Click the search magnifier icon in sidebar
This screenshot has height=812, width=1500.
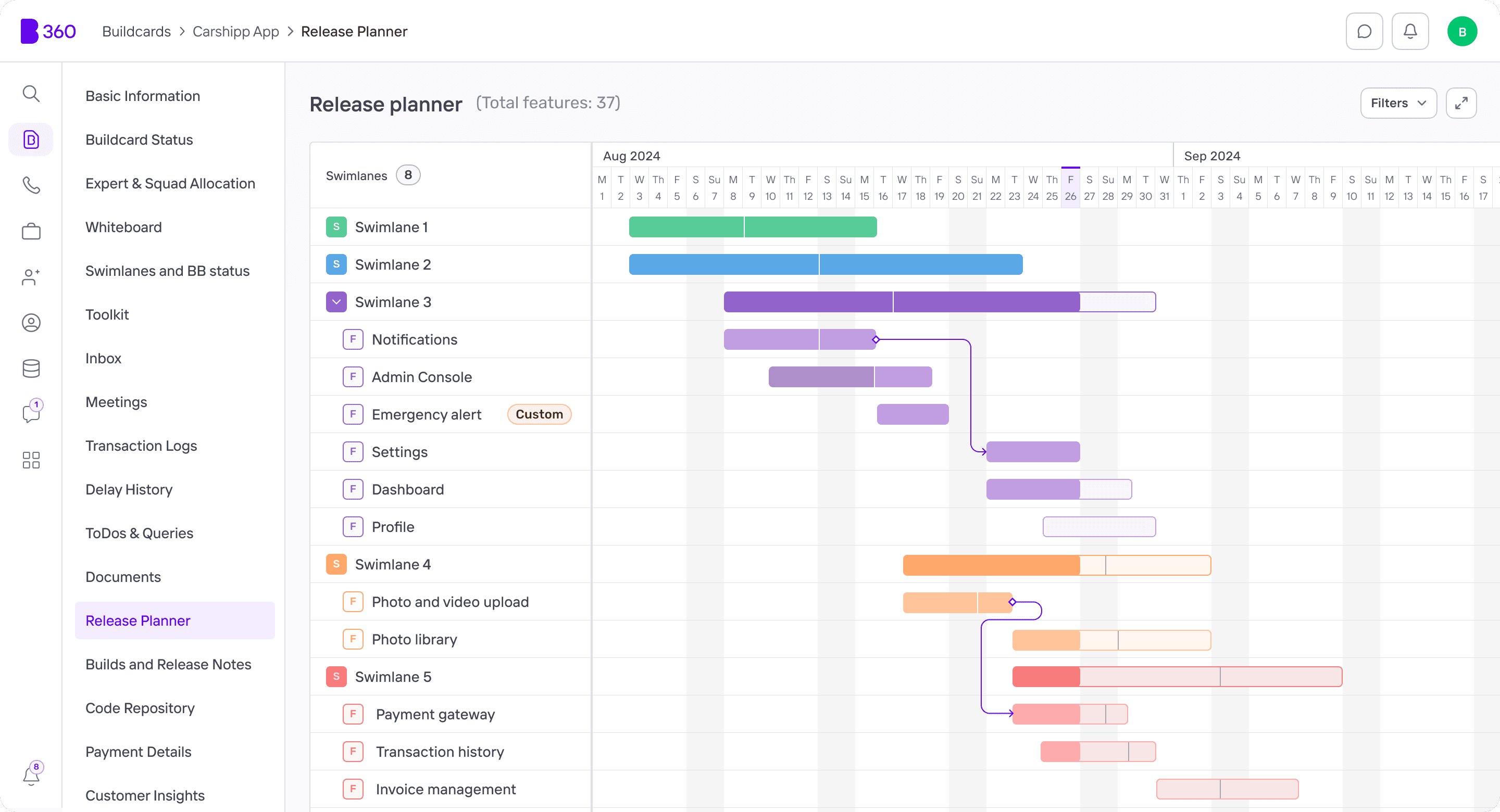tap(31, 94)
